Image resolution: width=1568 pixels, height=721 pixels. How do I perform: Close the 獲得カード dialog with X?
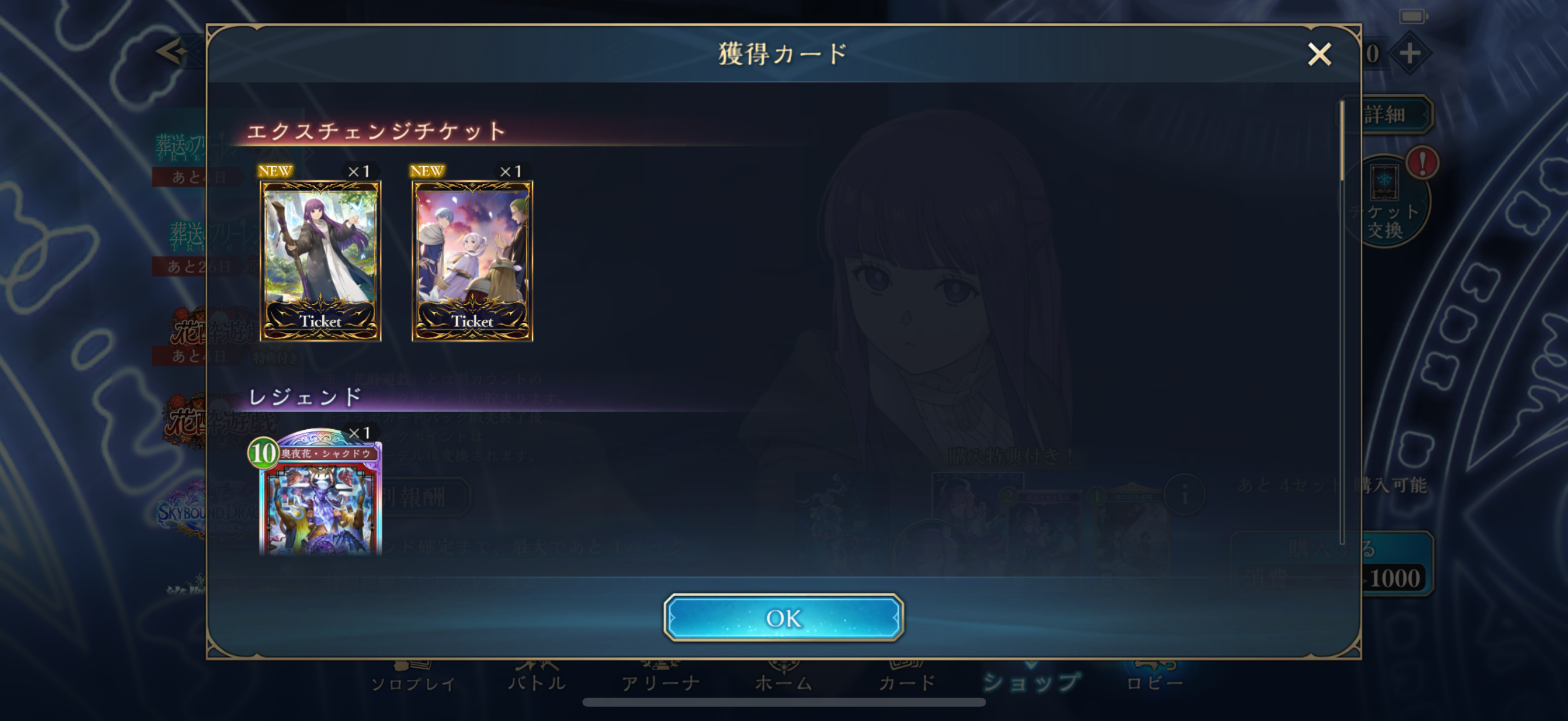pos(1319,55)
